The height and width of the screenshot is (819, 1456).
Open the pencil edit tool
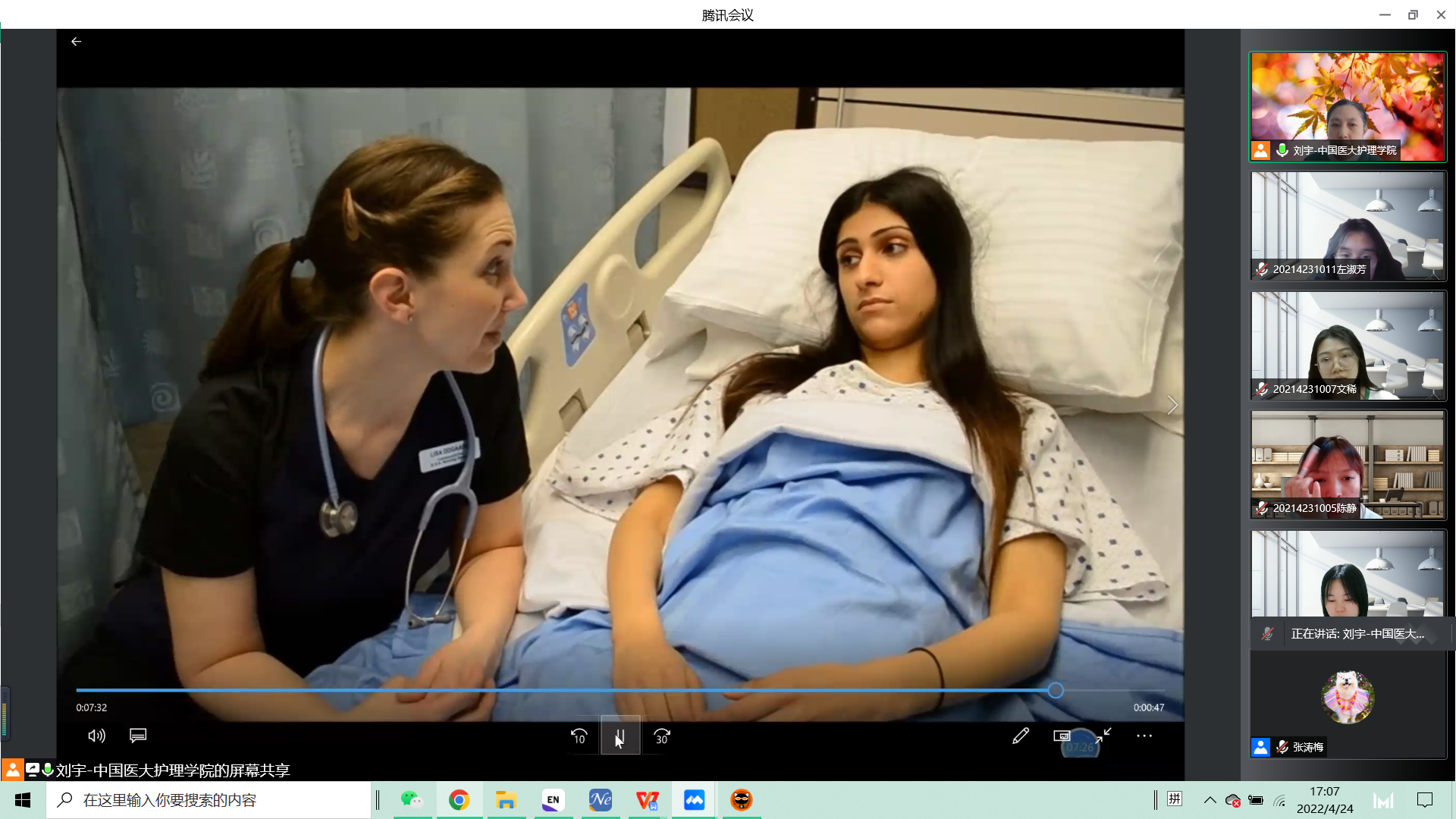(1021, 736)
